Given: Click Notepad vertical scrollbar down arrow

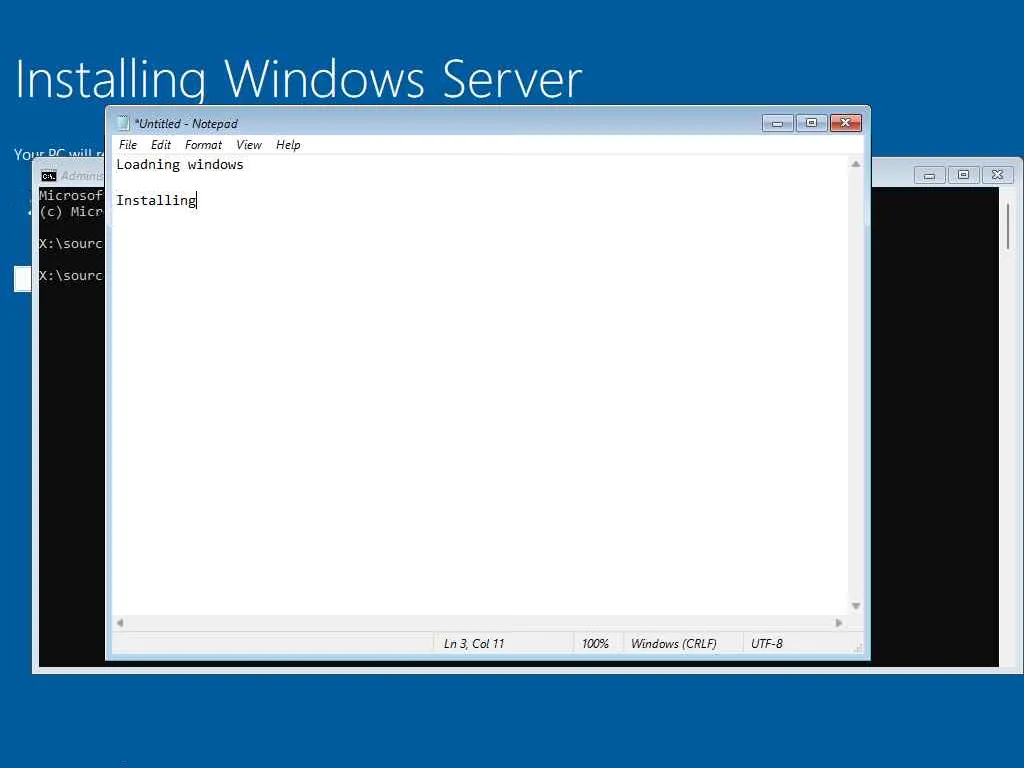Looking at the screenshot, I should click(856, 606).
